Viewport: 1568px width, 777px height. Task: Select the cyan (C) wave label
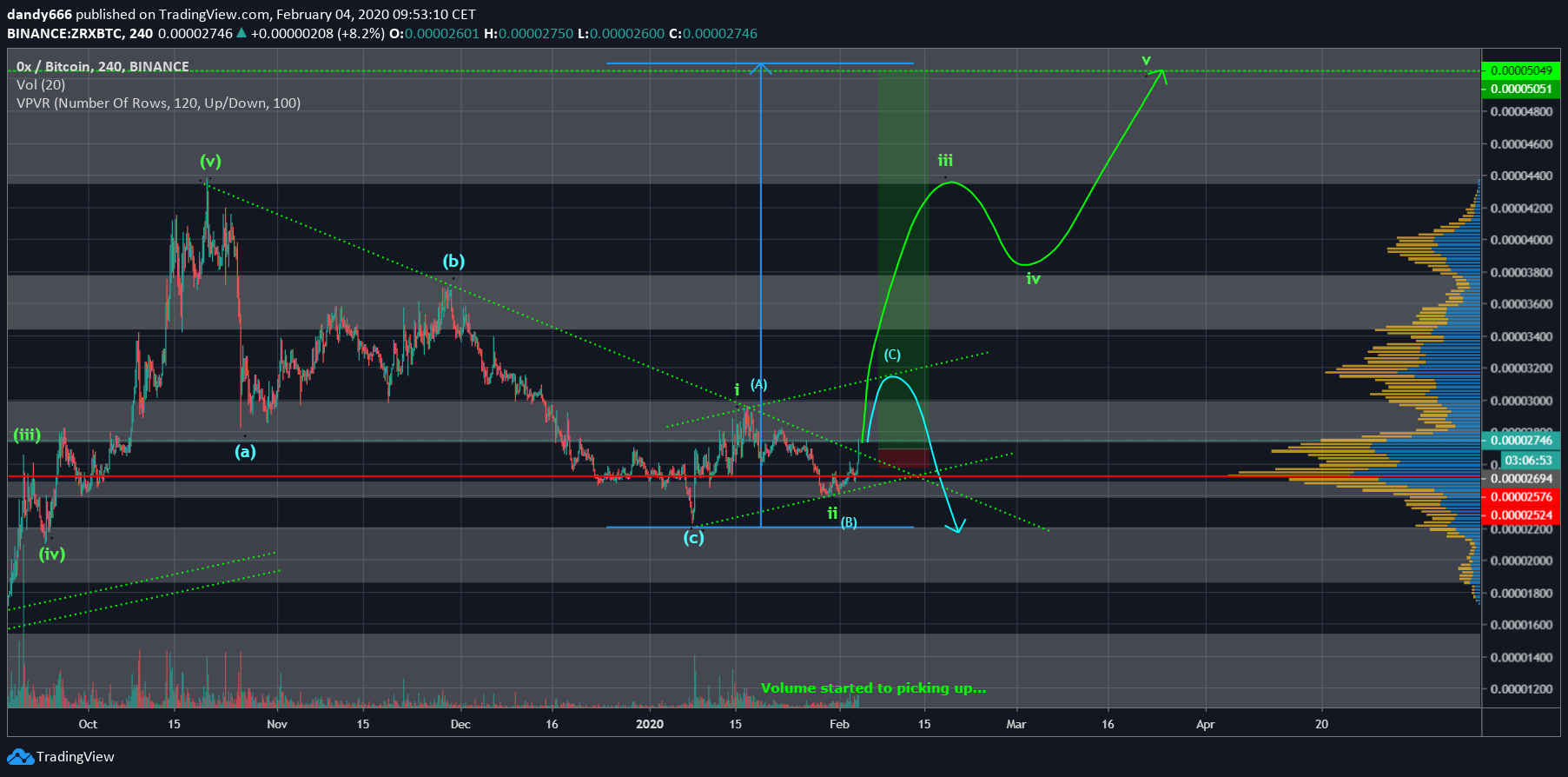pyautogui.click(x=892, y=355)
